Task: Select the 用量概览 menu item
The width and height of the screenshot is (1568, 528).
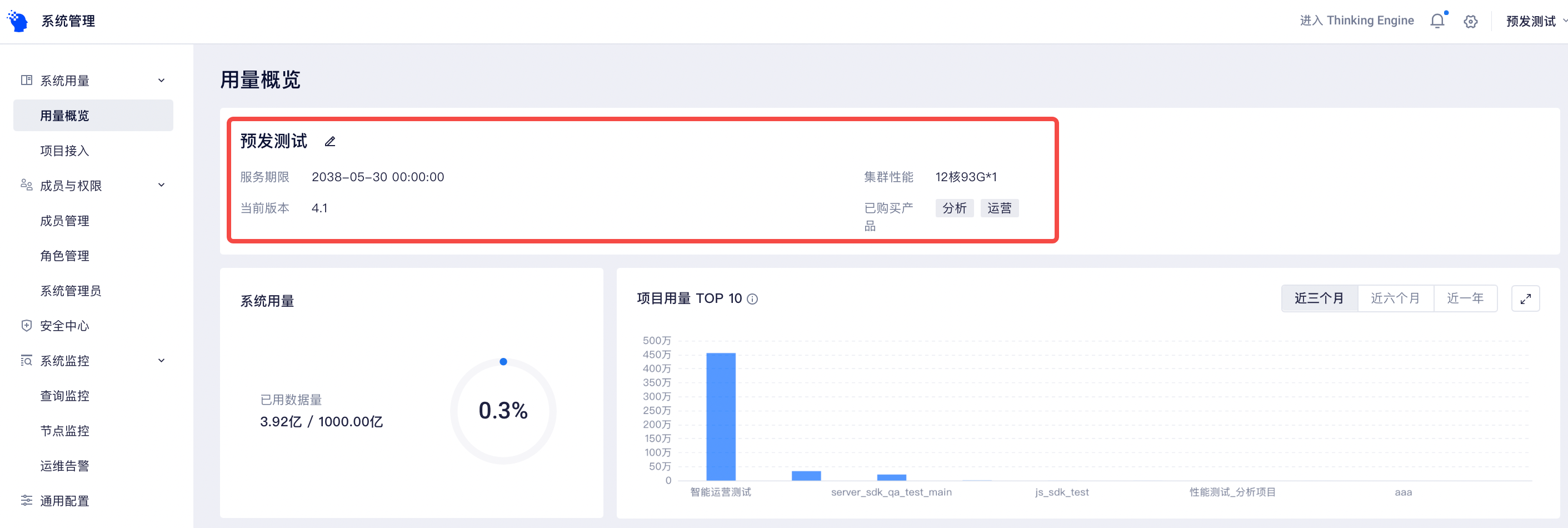Action: point(93,116)
